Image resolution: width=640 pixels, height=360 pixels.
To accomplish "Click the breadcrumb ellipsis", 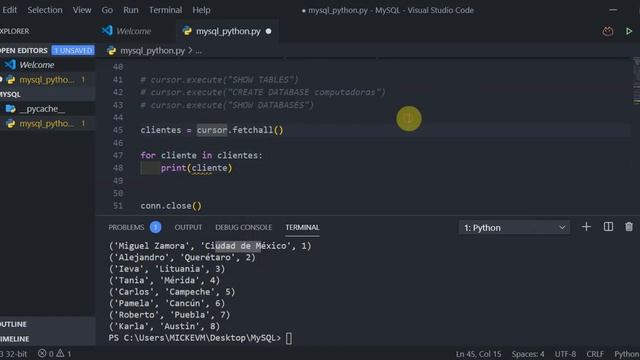I will [198, 51].
